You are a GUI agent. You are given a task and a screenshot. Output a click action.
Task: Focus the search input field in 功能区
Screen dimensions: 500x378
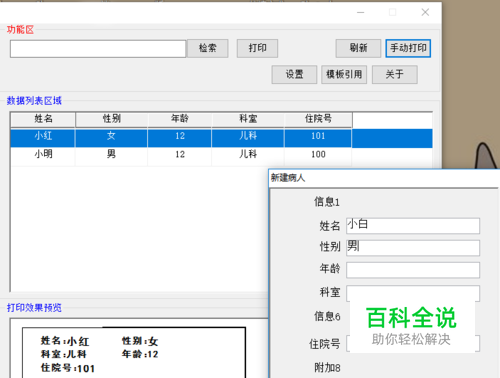click(98, 49)
